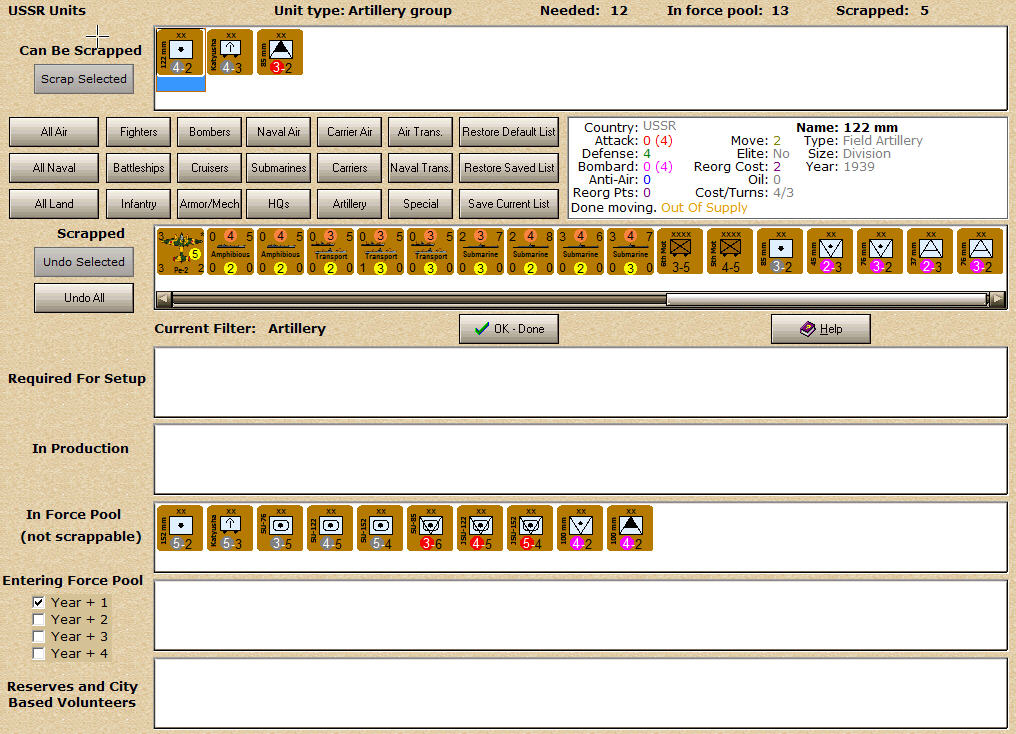Enable the Year + 4 checkbox
The width and height of the screenshot is (1016, 734).
click(x=39, y=653)
